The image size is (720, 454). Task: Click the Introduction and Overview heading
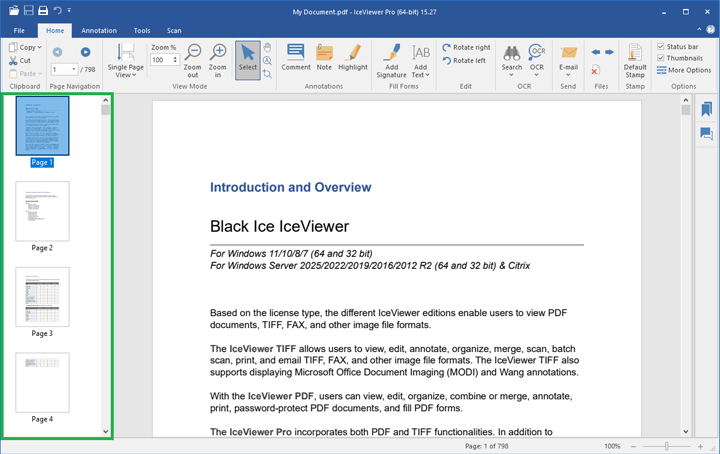[x=291, y=187]
